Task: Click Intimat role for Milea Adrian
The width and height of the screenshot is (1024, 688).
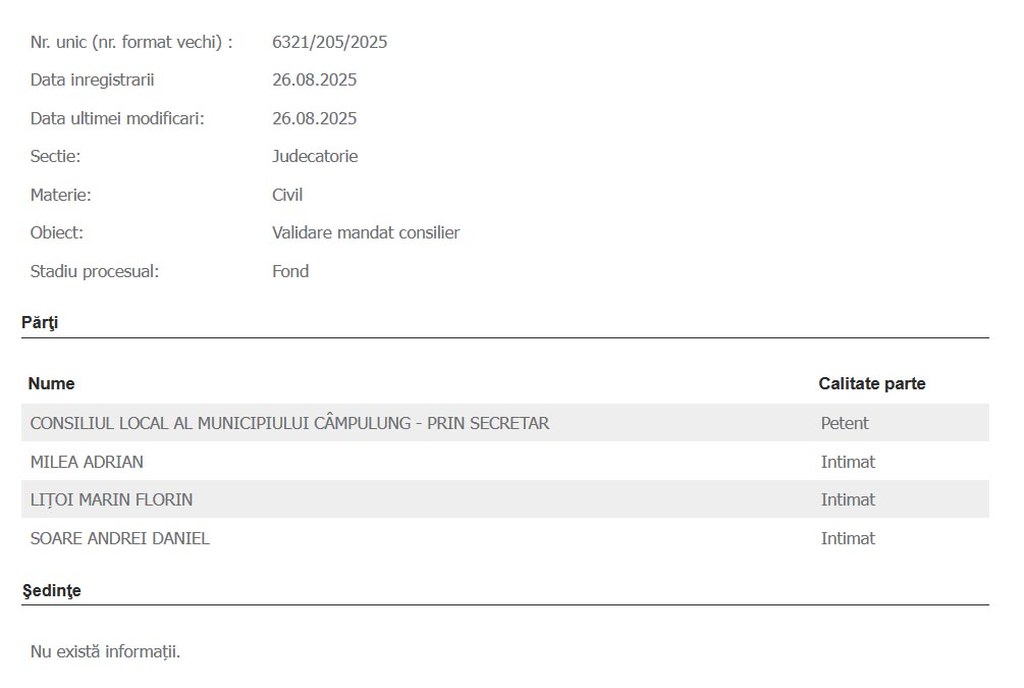Action: (848, 461)
